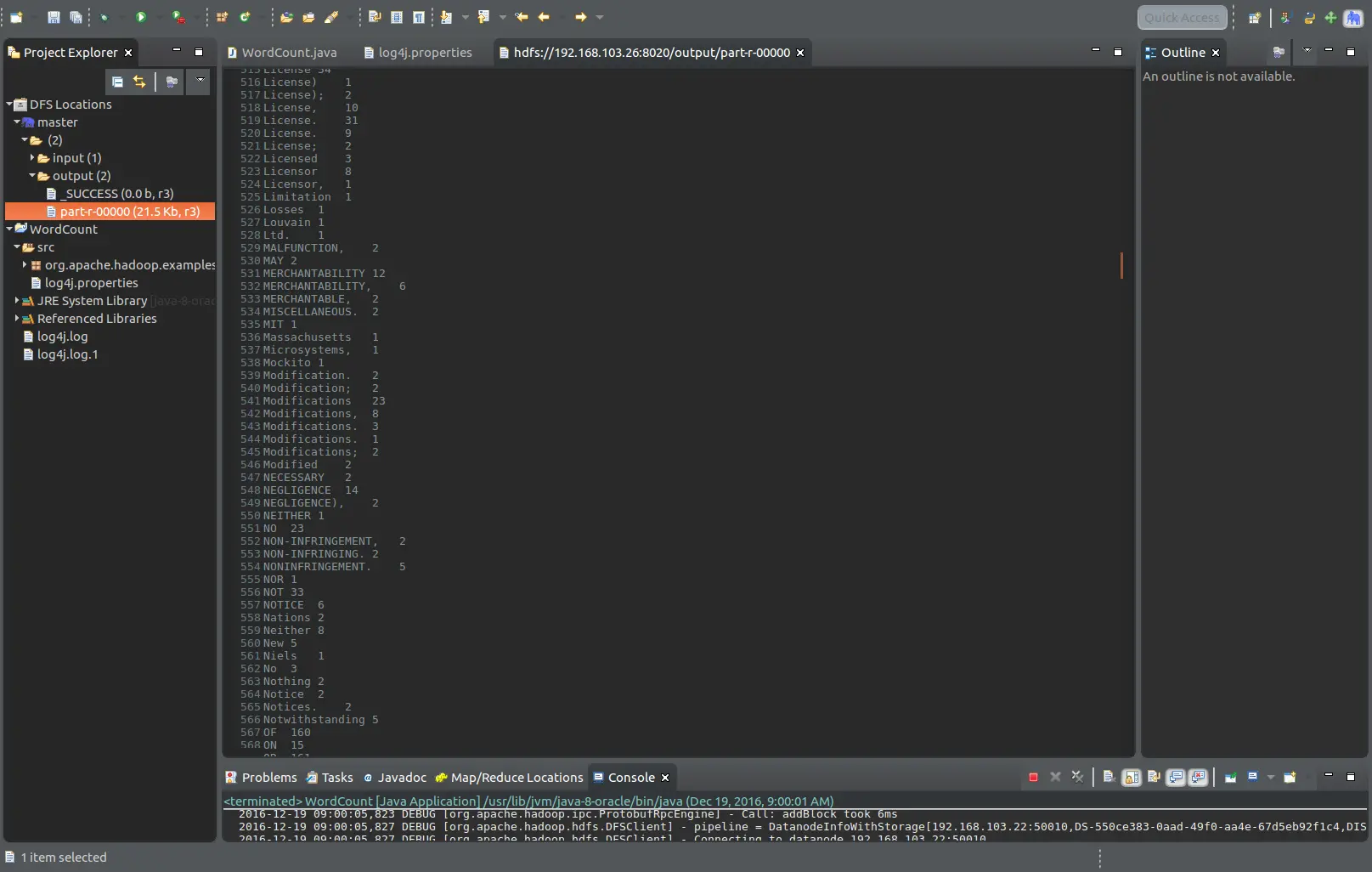Go to Previous Annotation icon
The height and width of the screenshot is (872, 1372).
483,17
